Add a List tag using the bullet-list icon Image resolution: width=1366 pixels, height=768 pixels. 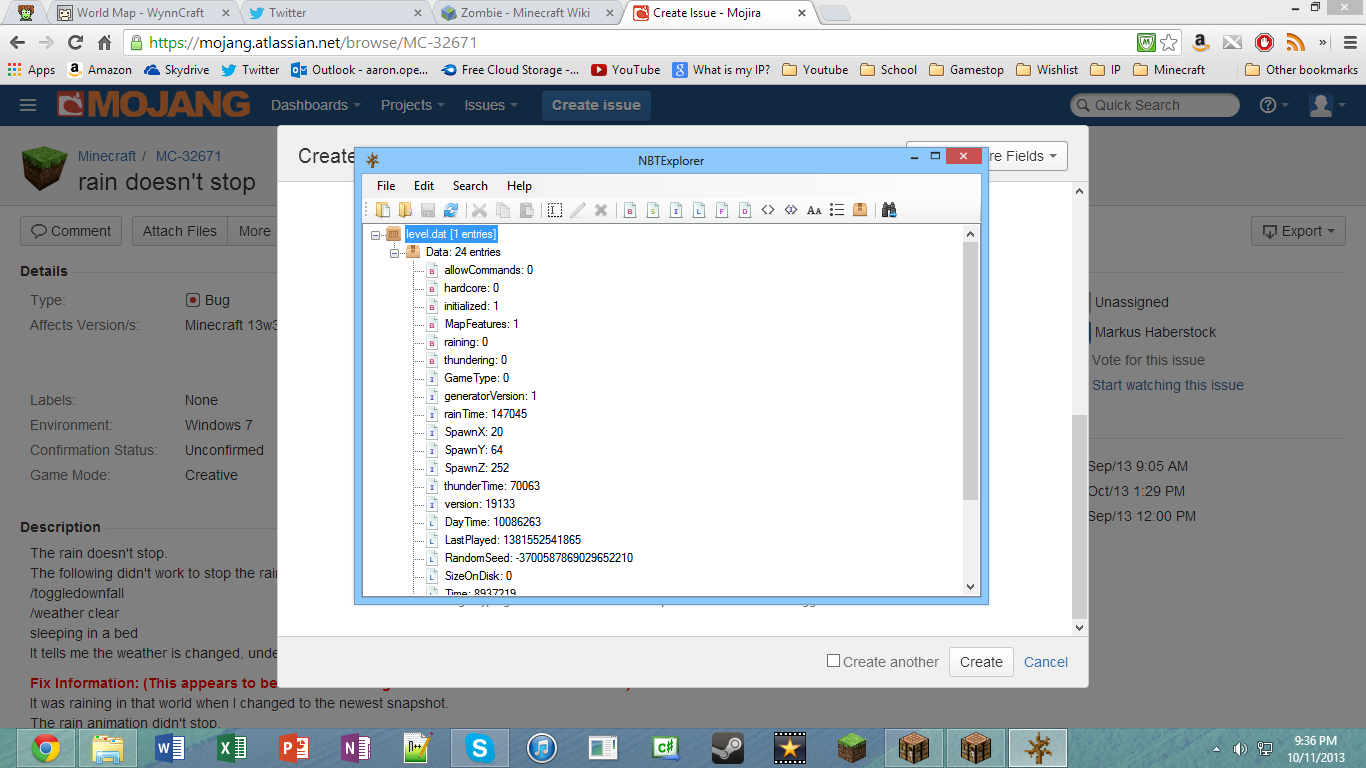pos(837,210)
